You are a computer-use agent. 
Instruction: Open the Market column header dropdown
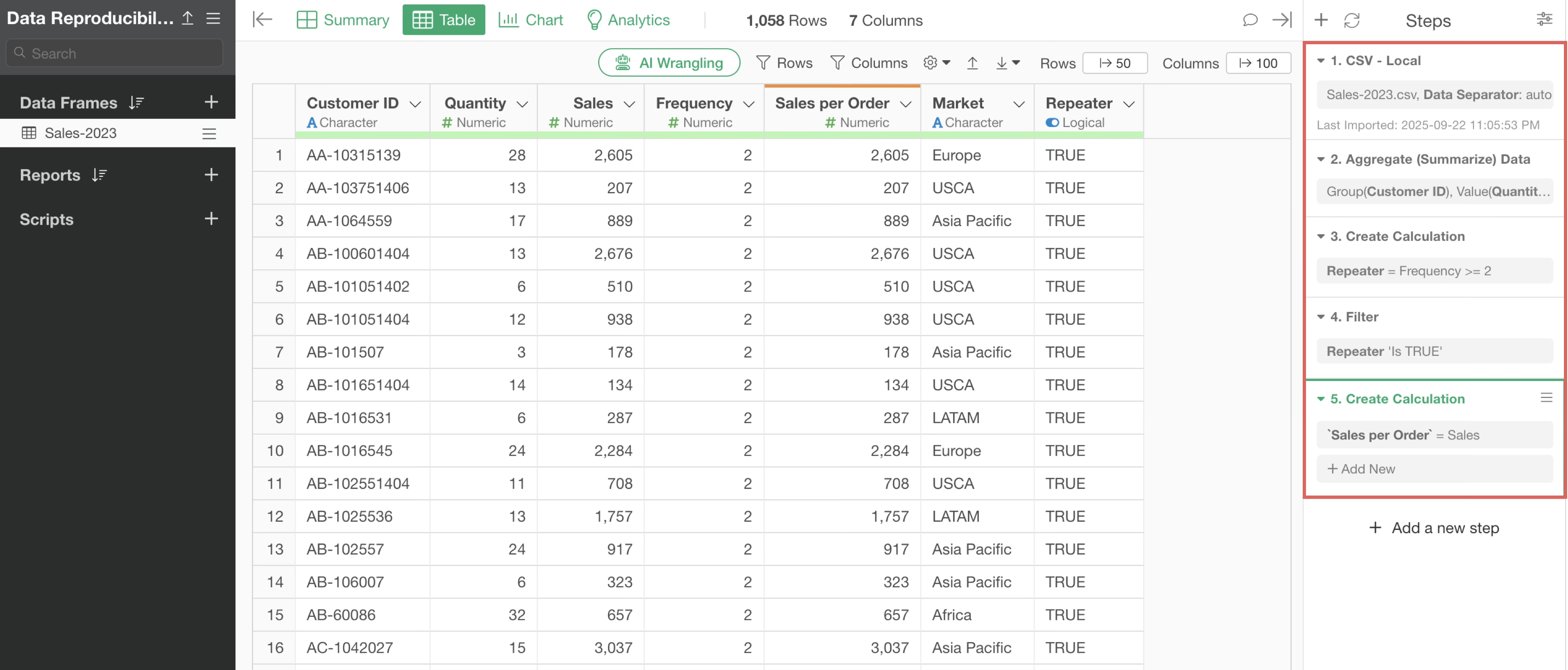[x=1018, y=104]
